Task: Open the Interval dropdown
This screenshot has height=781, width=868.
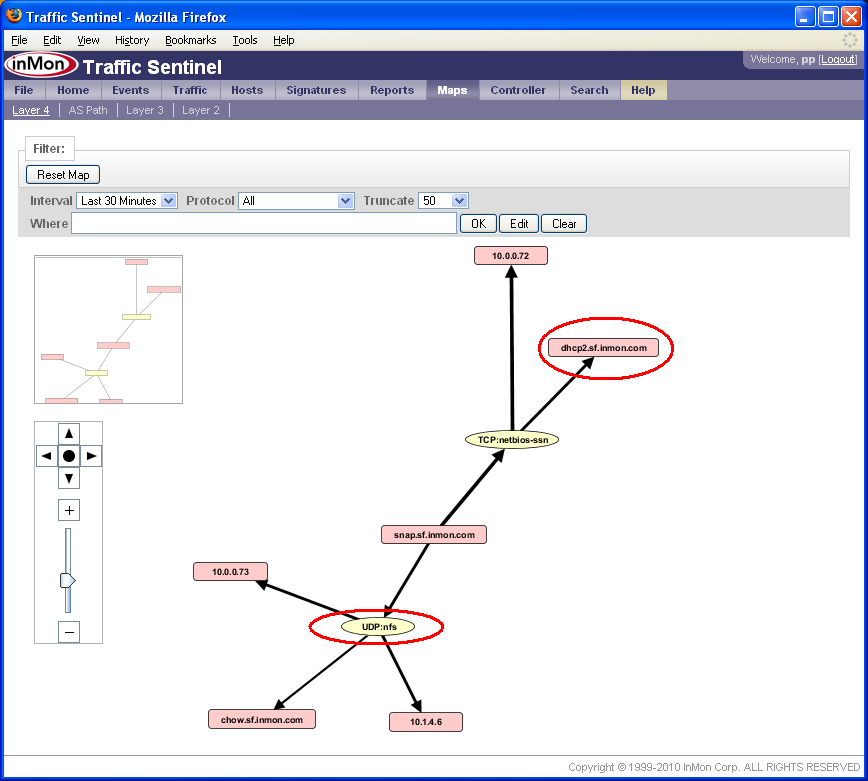Action: (127, 201)
